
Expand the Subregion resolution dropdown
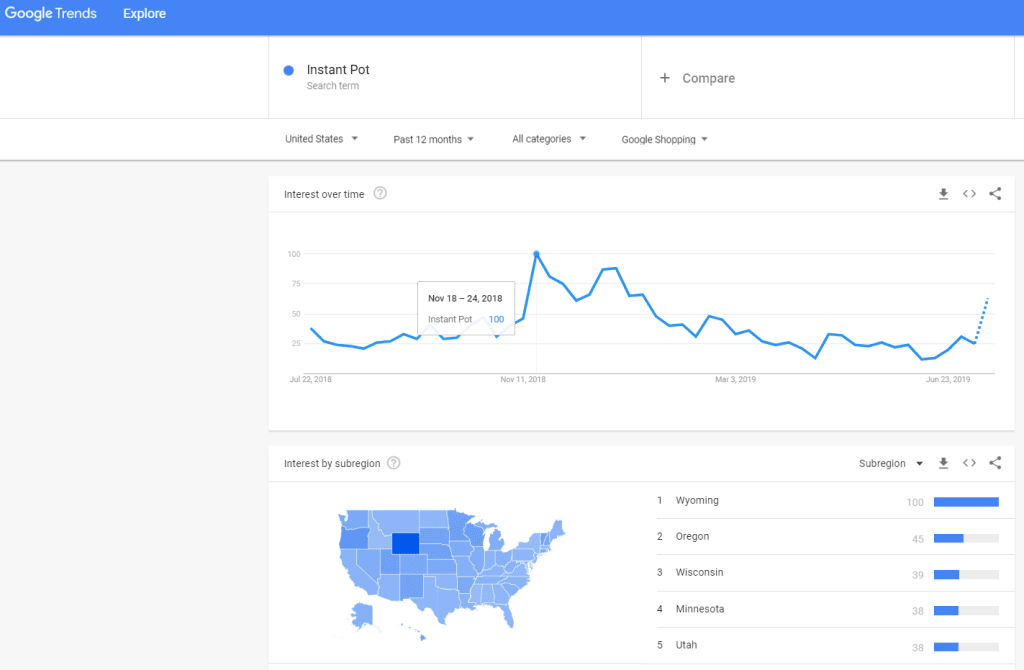point(891,464)
